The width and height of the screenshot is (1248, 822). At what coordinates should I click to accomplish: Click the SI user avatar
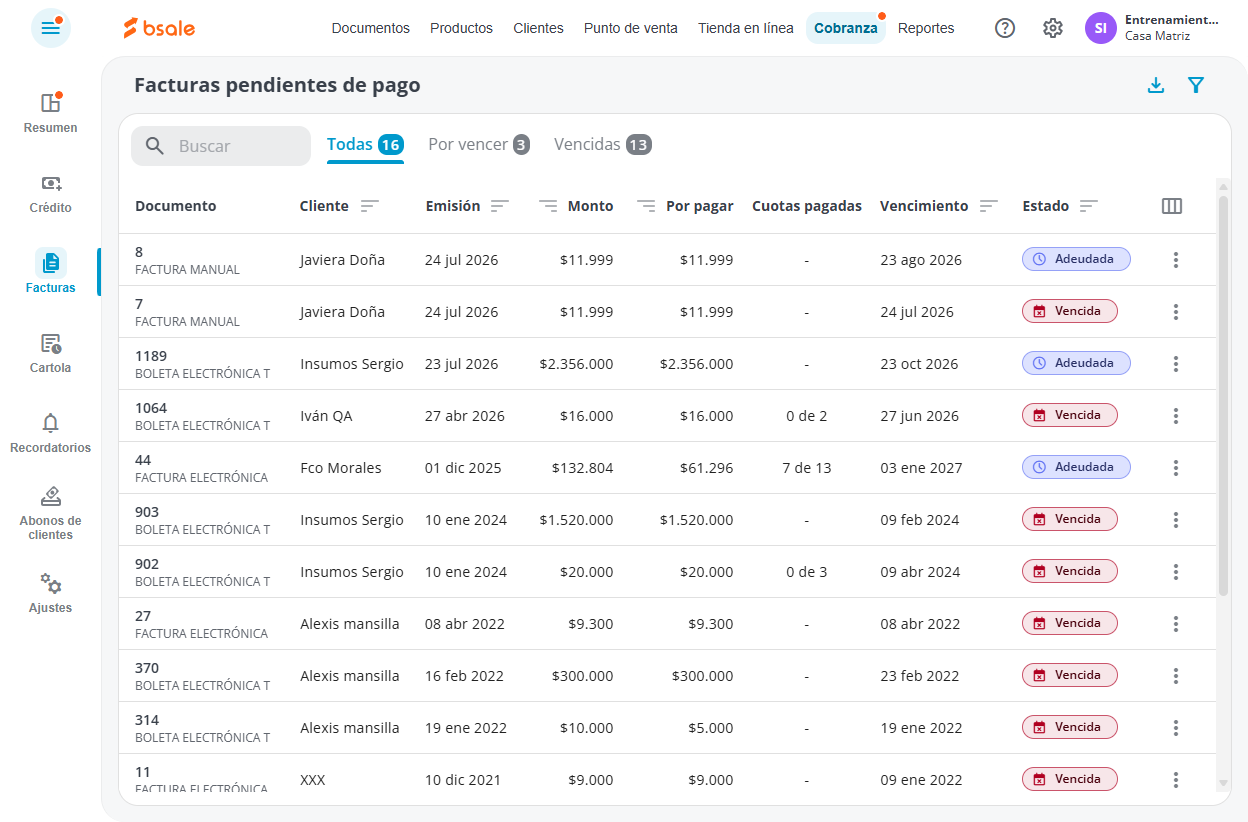click(x=1101, y=28)
